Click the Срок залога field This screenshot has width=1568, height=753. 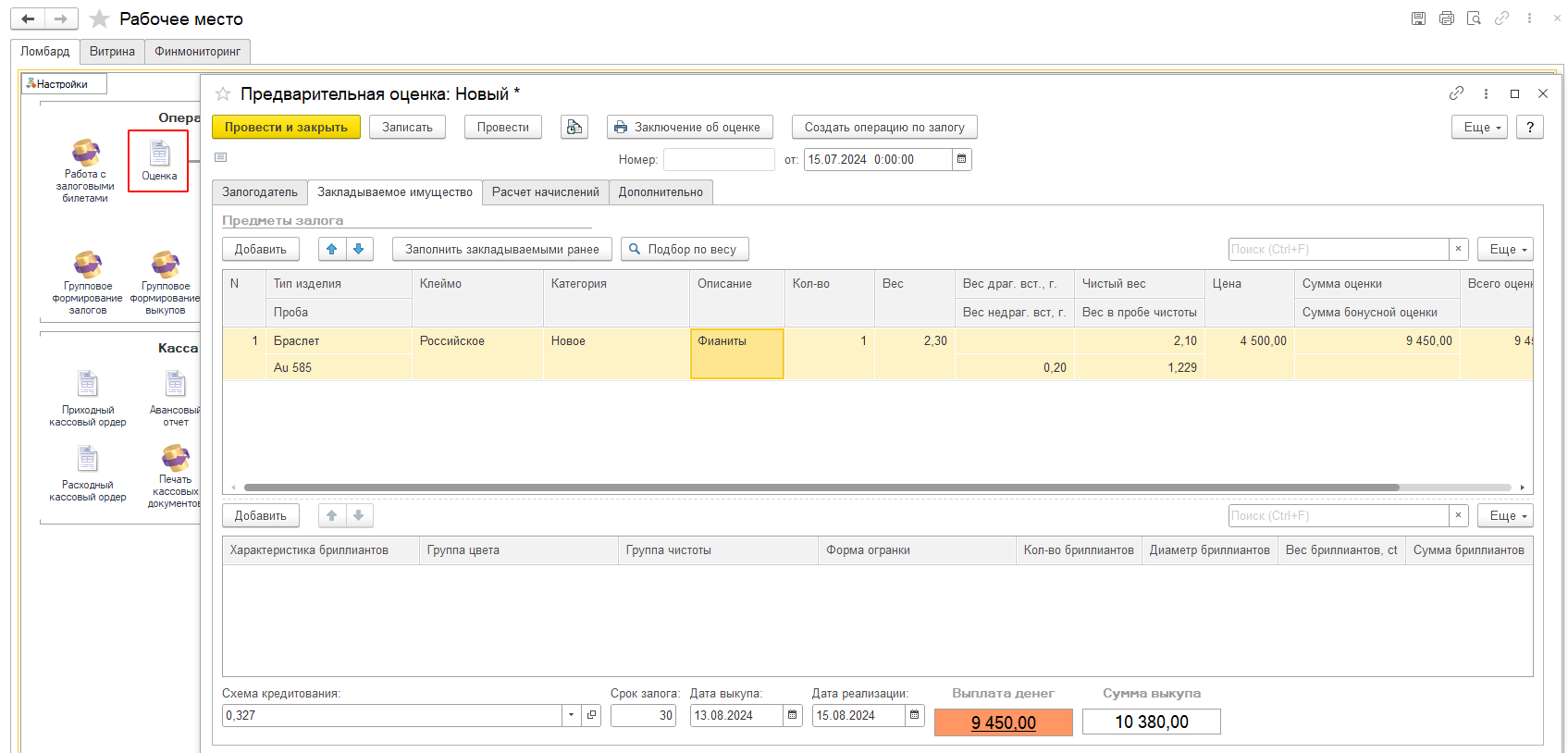tap(643, 715)
